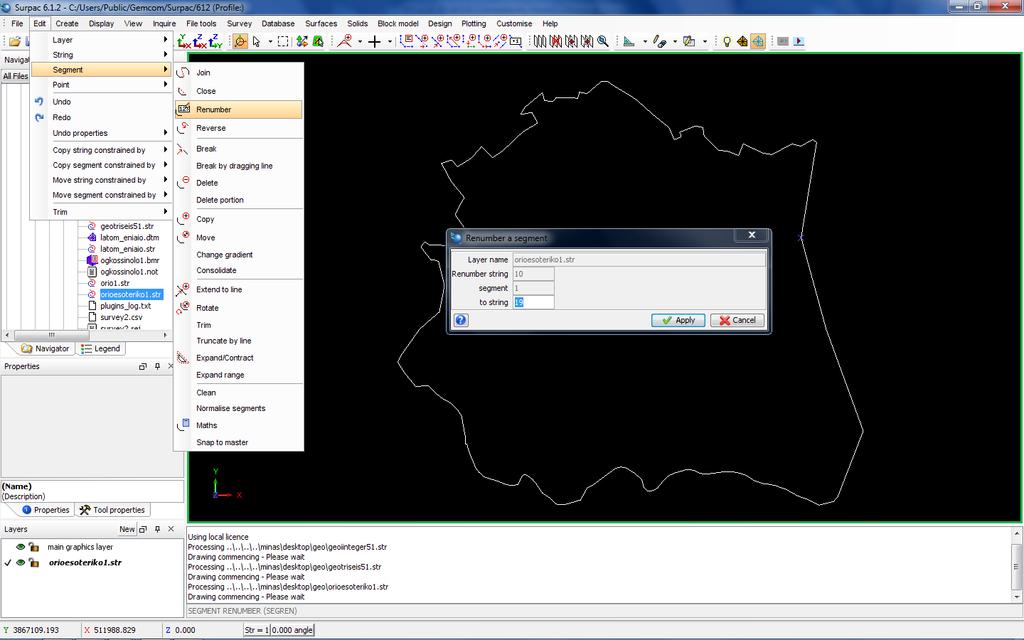The height and width of the screenshot is (640, 1024).
Task: Click the 'to string' input field
Action: tap(534, 302)
